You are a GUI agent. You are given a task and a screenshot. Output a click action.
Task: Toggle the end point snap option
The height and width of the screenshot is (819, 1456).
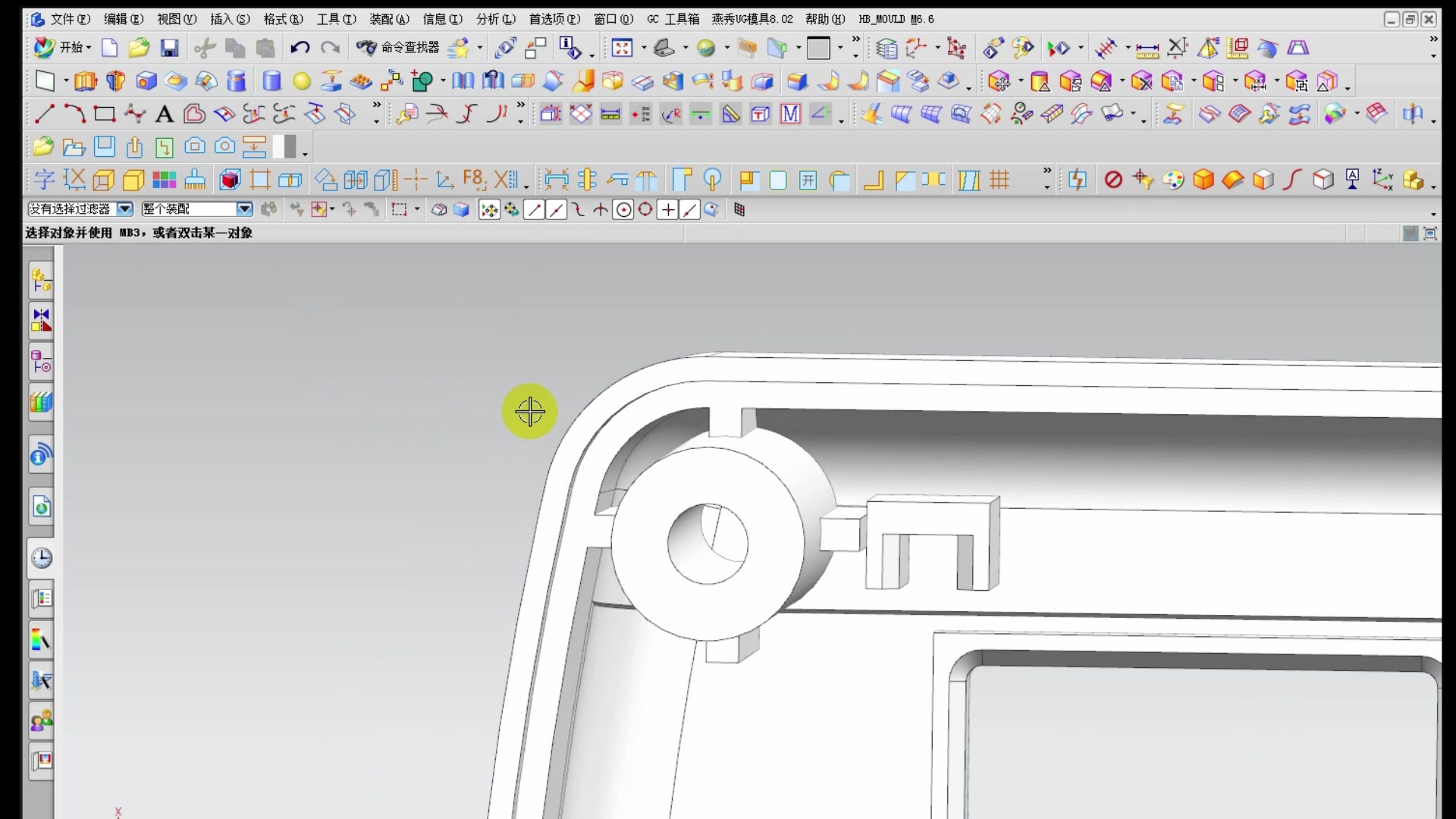[534, 210]
